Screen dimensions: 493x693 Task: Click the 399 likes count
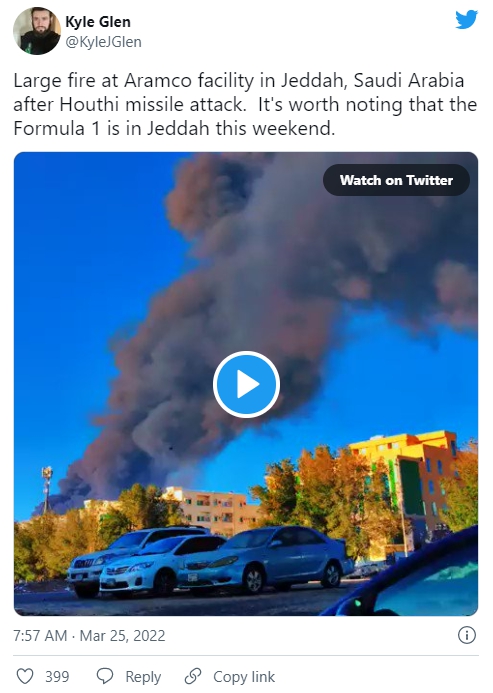[57, 677]
